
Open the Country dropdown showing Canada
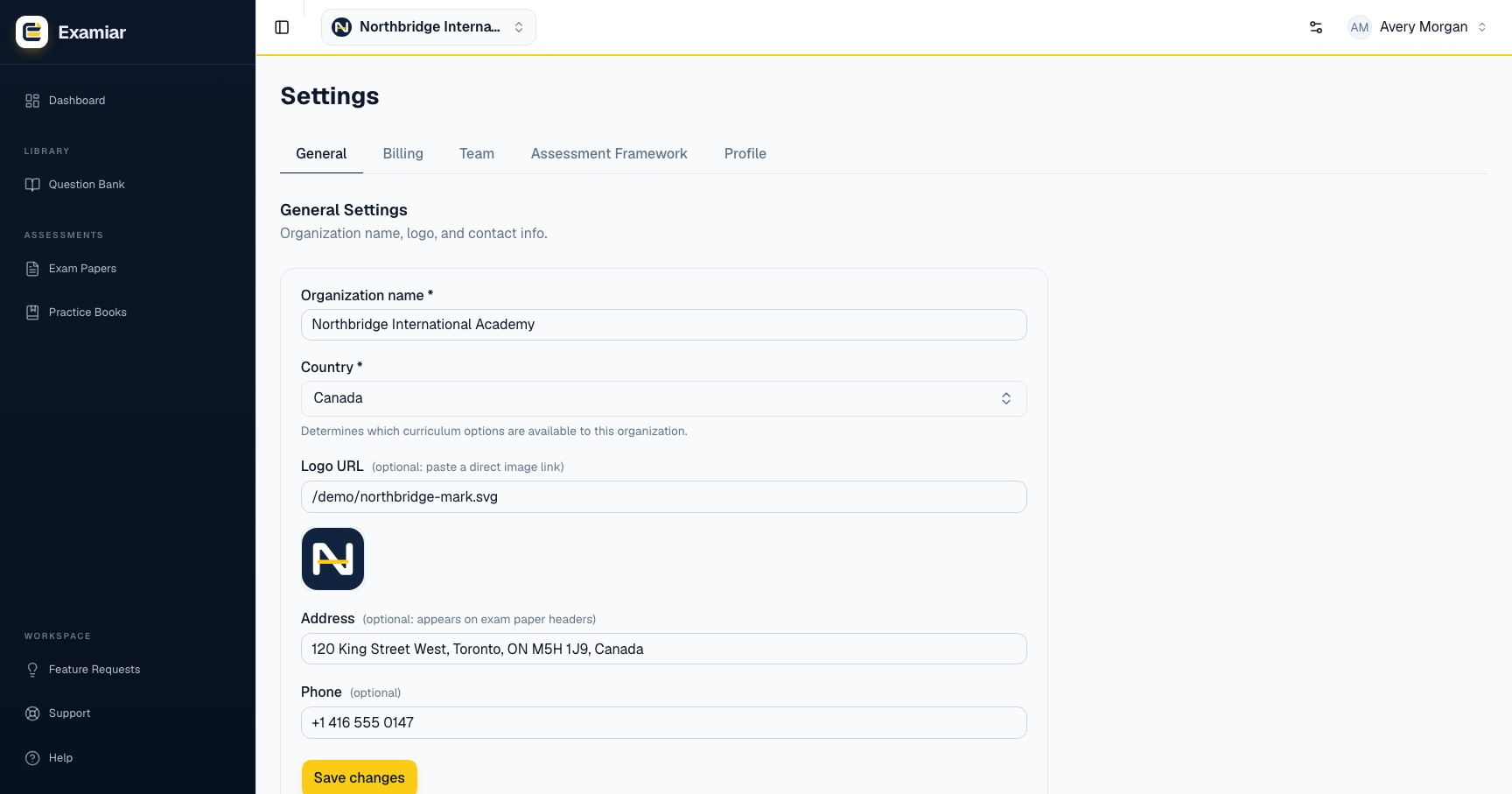[x=663, y=398]
